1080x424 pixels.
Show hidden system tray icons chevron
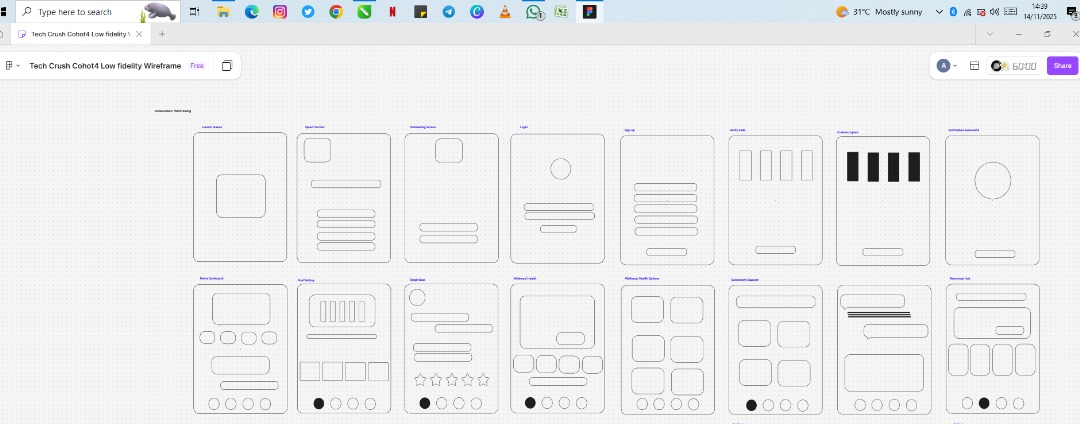(939, 12)
